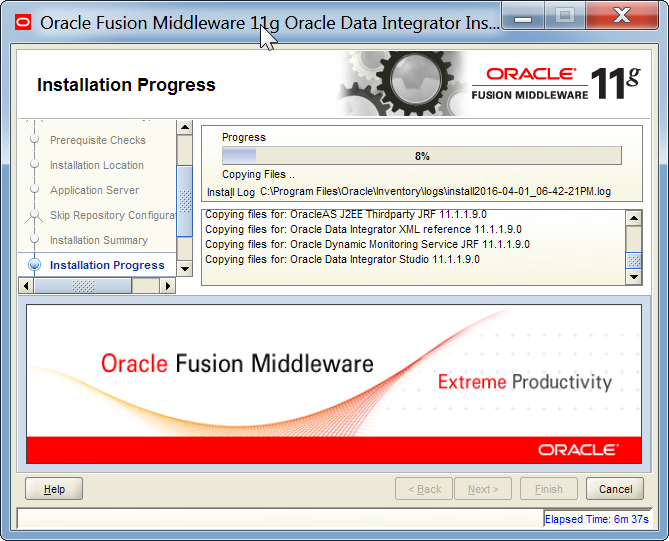Click the Install Log label
Image resolution: width=669 pixels, height=541 pixels.
point(231,192)
